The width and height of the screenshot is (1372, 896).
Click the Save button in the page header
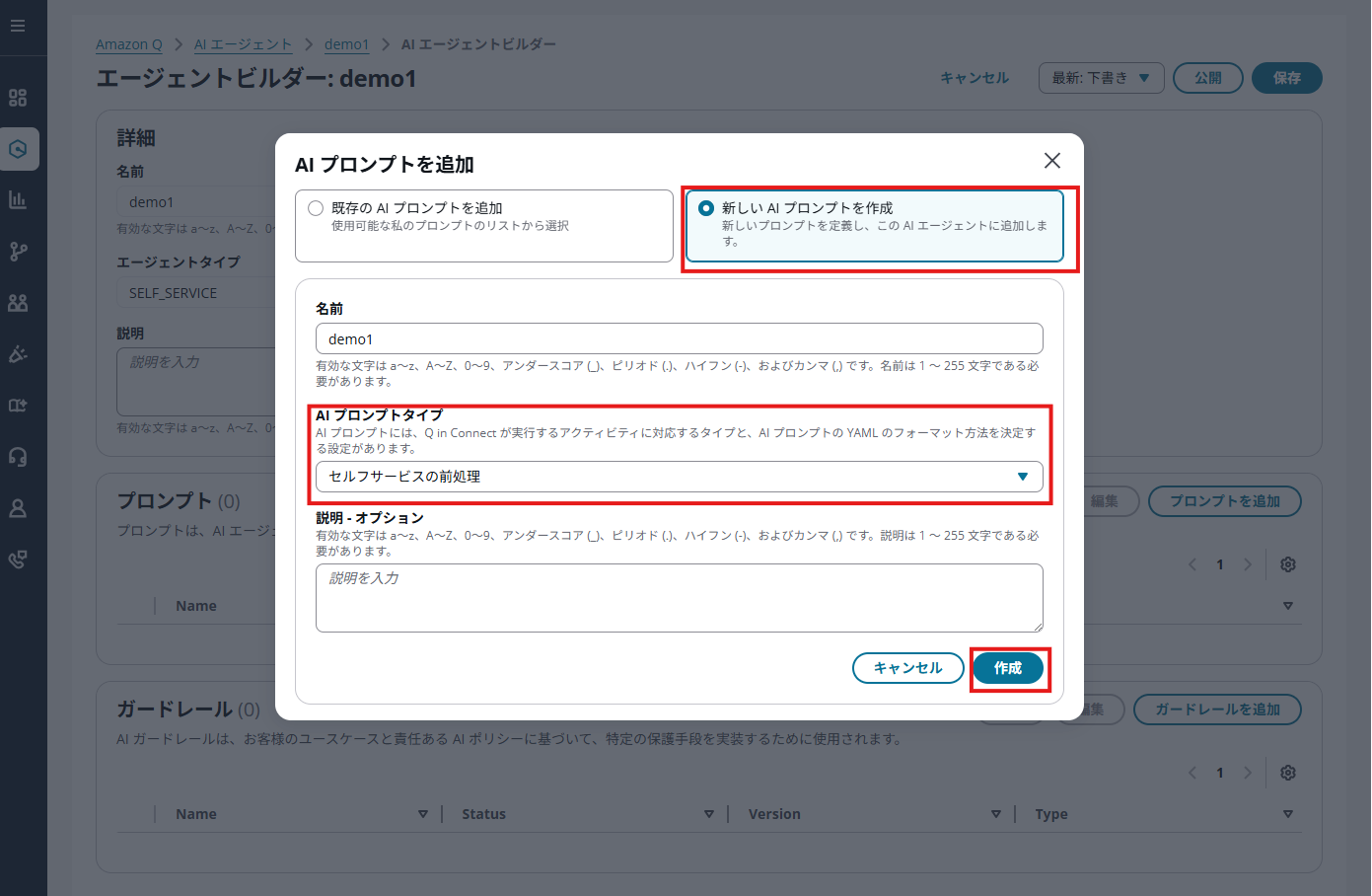click(1286, 78)
